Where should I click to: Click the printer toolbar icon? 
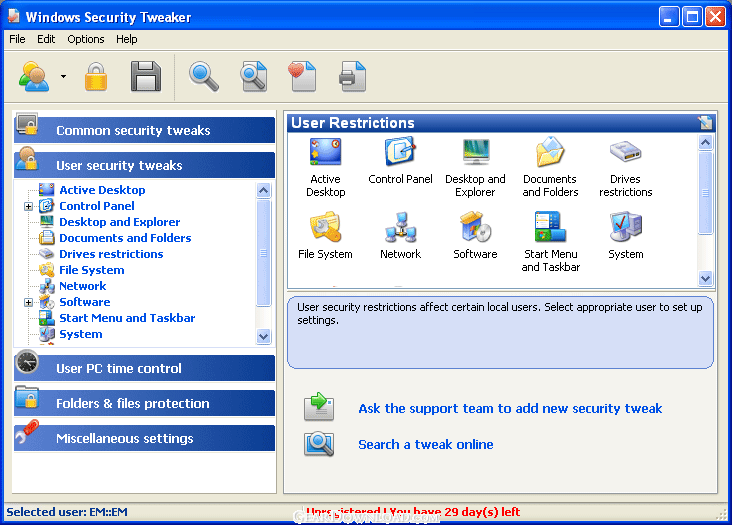[352, 77]
